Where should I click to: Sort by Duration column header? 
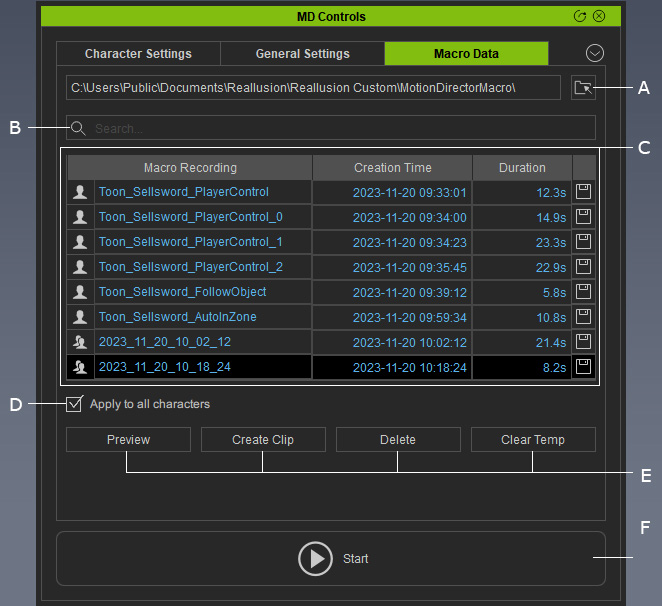pos(522,168)
